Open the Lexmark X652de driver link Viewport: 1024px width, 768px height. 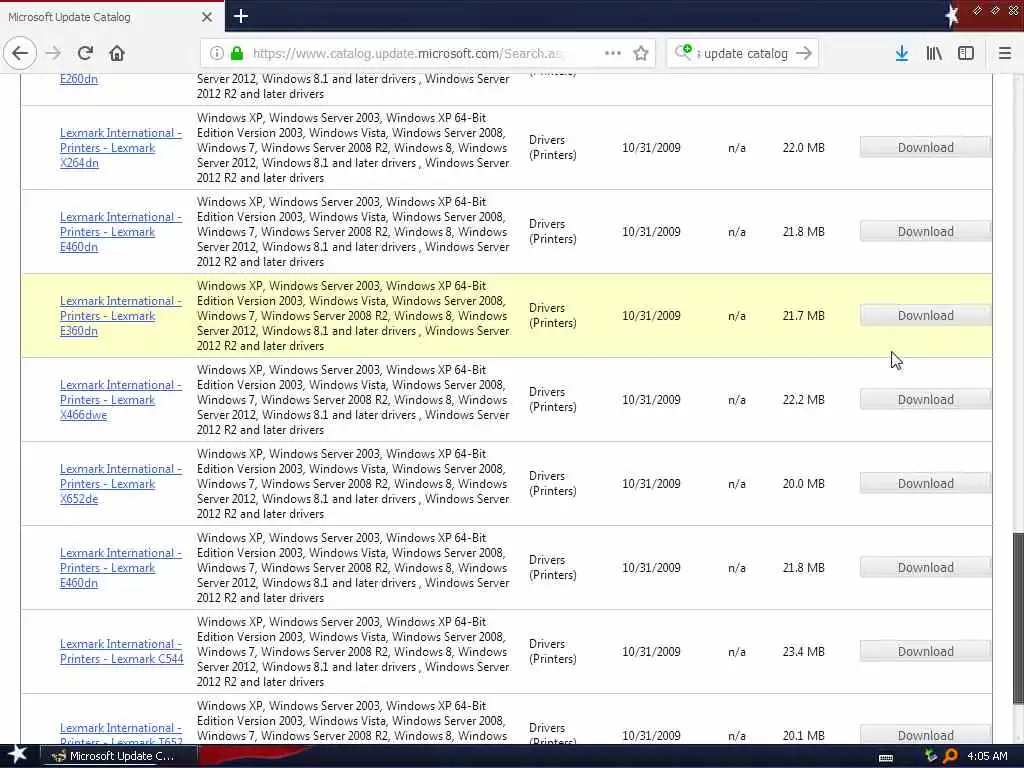pos(121,484)
